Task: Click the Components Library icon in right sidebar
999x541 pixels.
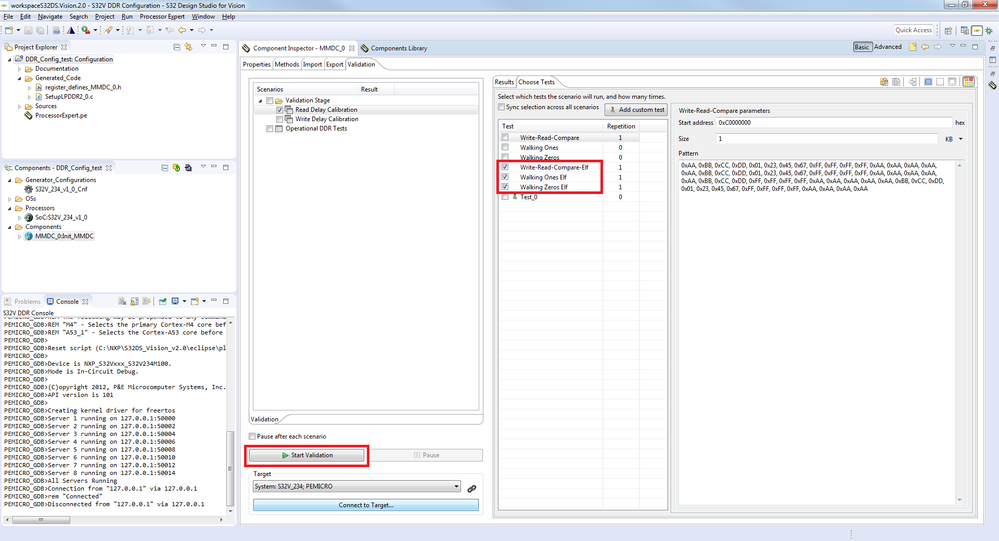Action: pyautogui.click(x=992, y=85)
